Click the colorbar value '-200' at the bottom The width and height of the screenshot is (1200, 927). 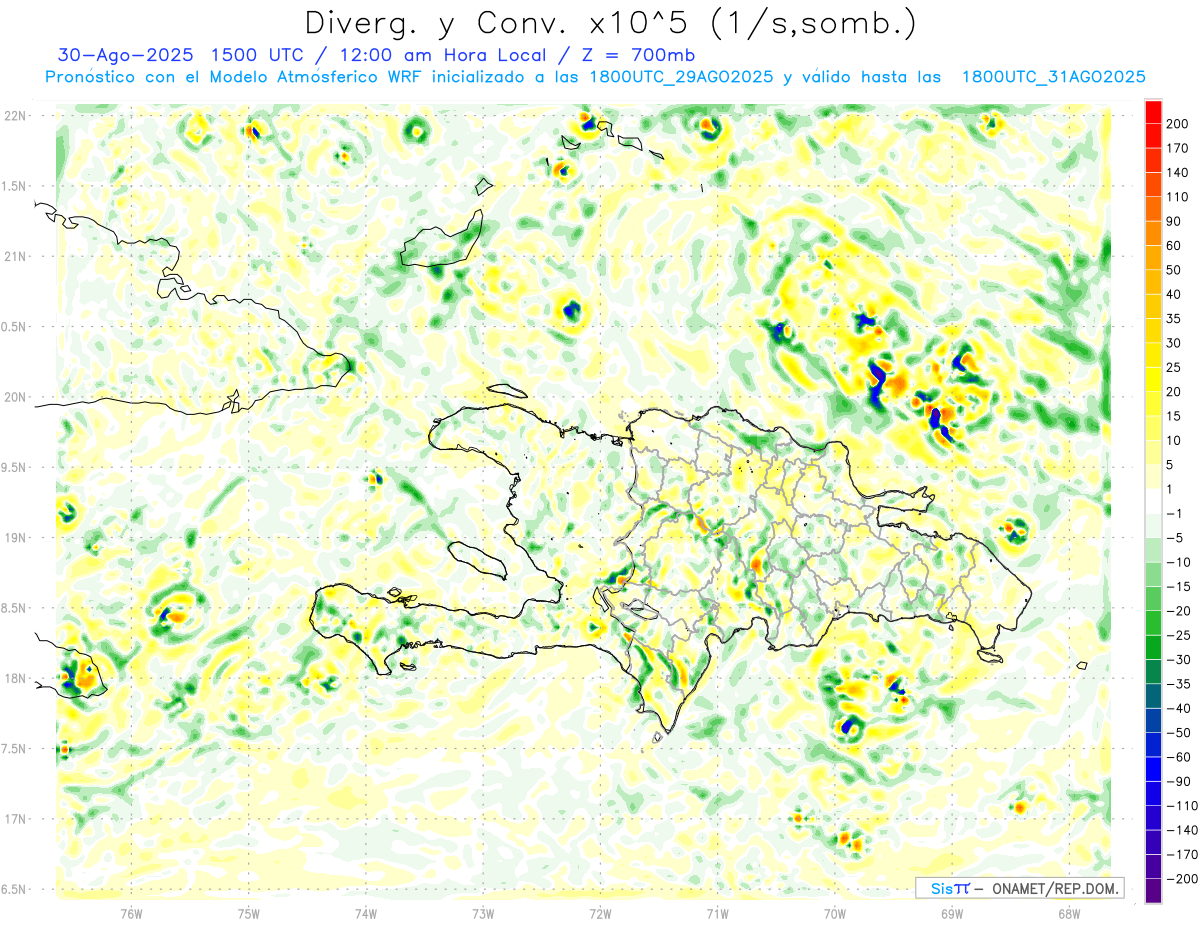click(1182, 879)
